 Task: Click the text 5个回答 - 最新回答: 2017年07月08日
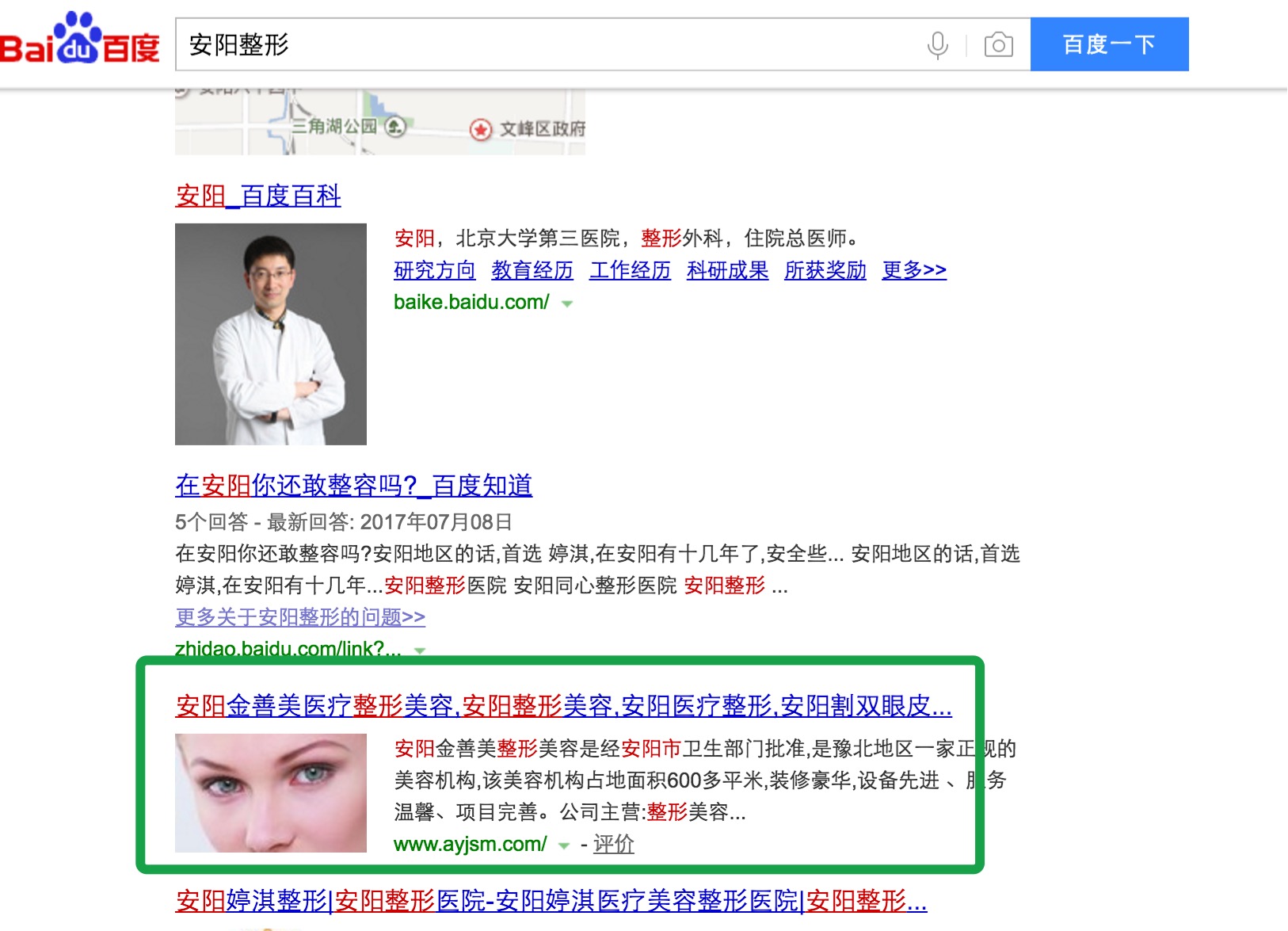tap(343, 522)
